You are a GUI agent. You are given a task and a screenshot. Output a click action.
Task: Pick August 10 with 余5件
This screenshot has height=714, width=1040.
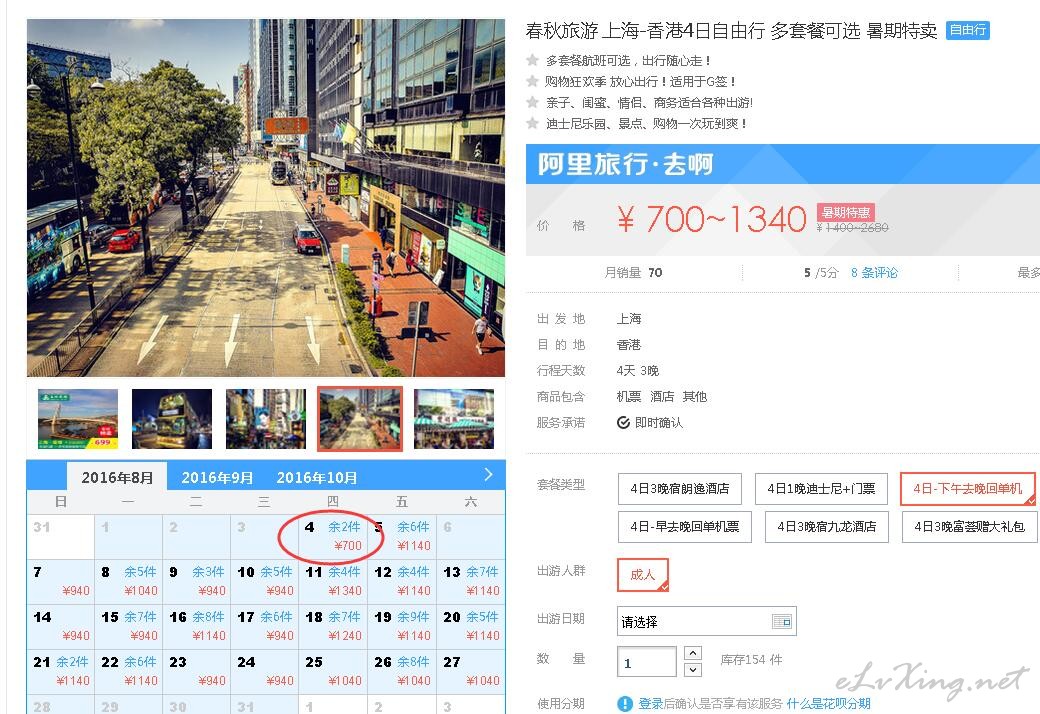tap(265, 581)
